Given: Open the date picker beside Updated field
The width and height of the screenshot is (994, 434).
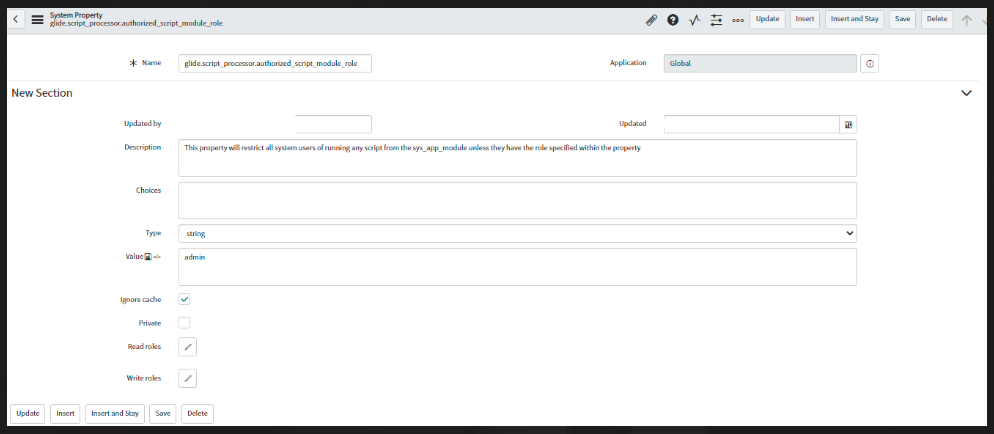Looking at the screenshot, I should click(x=848, y=124).
